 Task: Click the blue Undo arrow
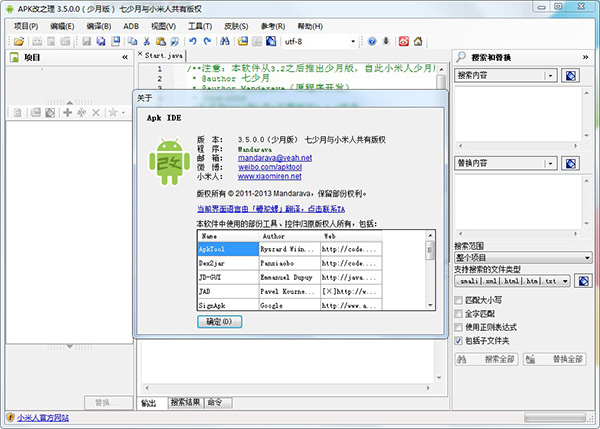193,41
